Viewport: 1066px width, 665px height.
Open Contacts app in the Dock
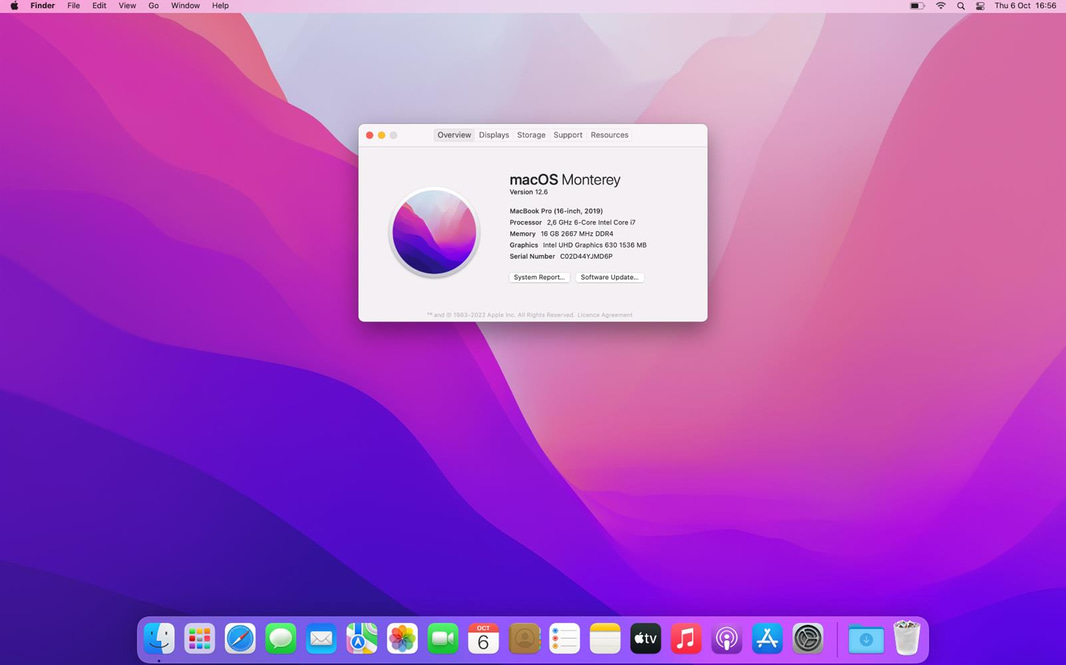524,638
